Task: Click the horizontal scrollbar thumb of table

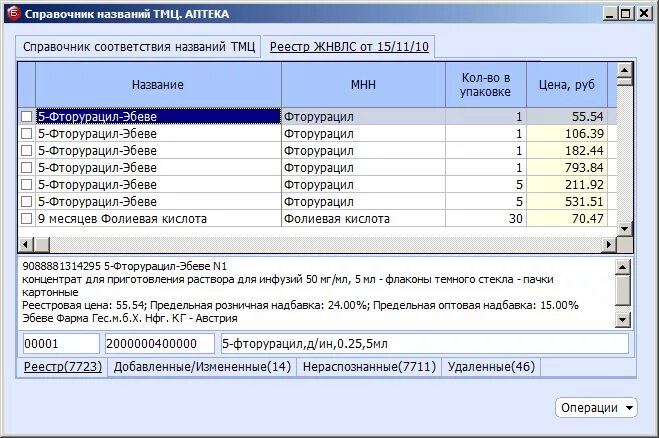Action: coord(42,244)
